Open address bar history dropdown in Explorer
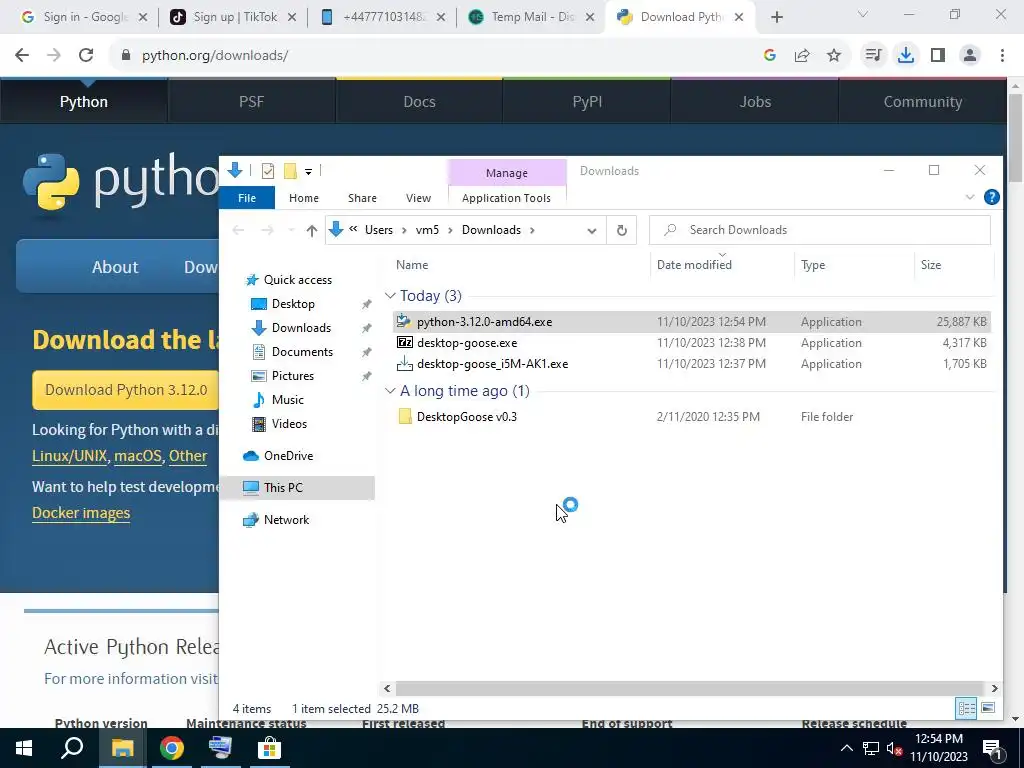Viewport: 1024px width, 768px height. (x=592, y=231)
